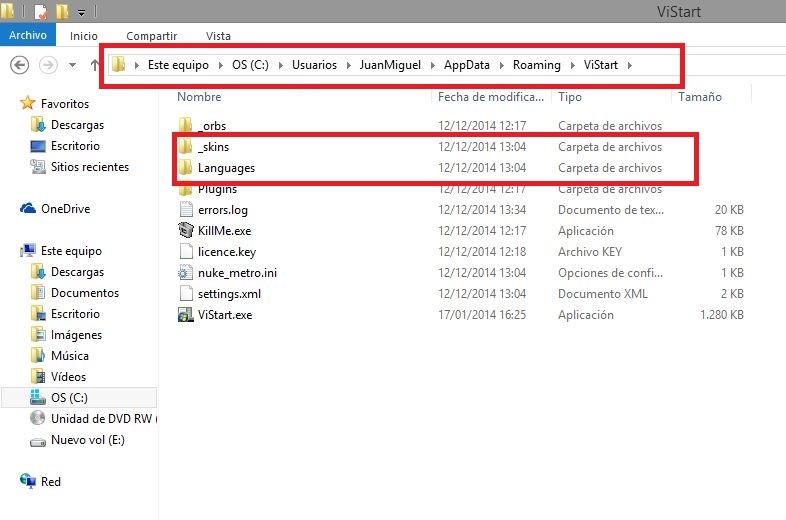786x520 pixels.
Task: Click Properties icon in quick access toolbar
Action: (x=40, y=12)
